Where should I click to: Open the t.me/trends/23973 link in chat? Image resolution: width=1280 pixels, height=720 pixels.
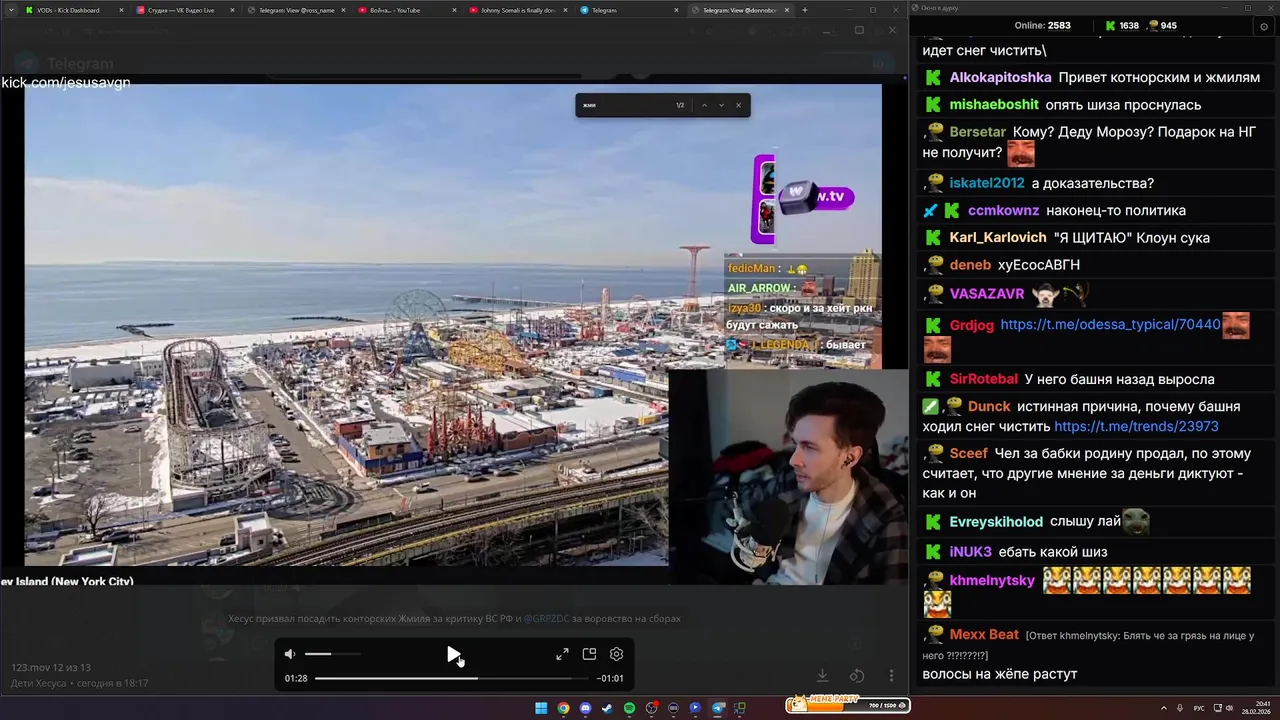click(1136, 427)
